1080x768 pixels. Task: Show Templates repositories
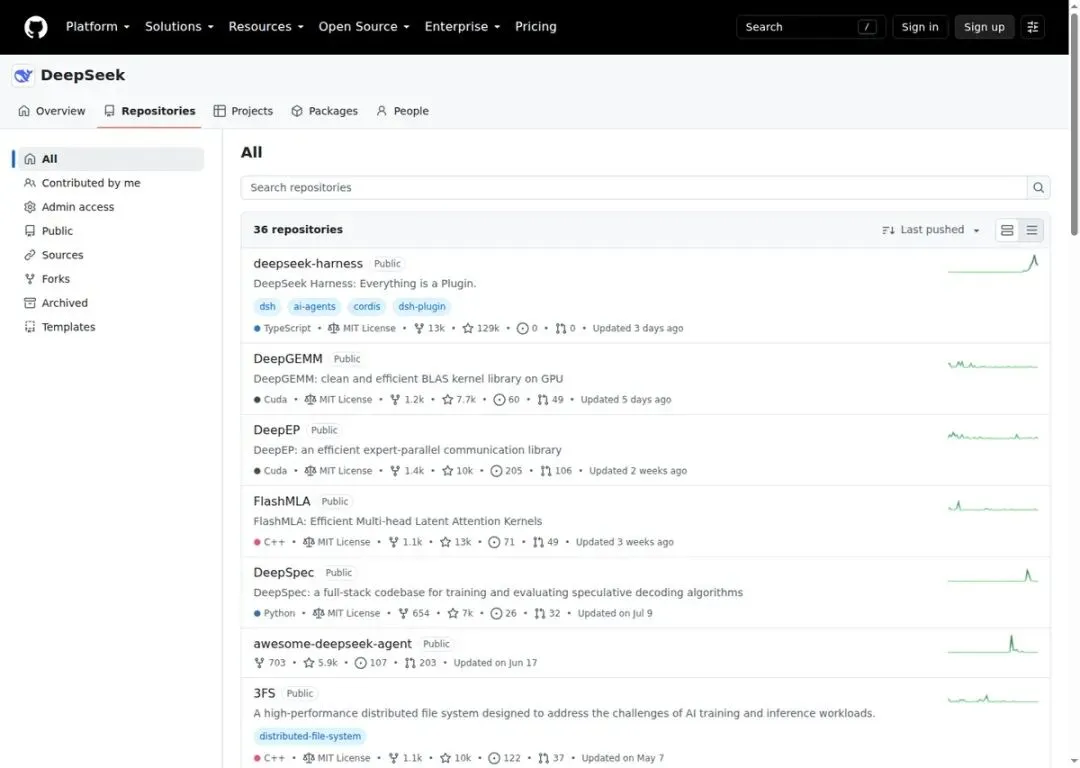110,327
